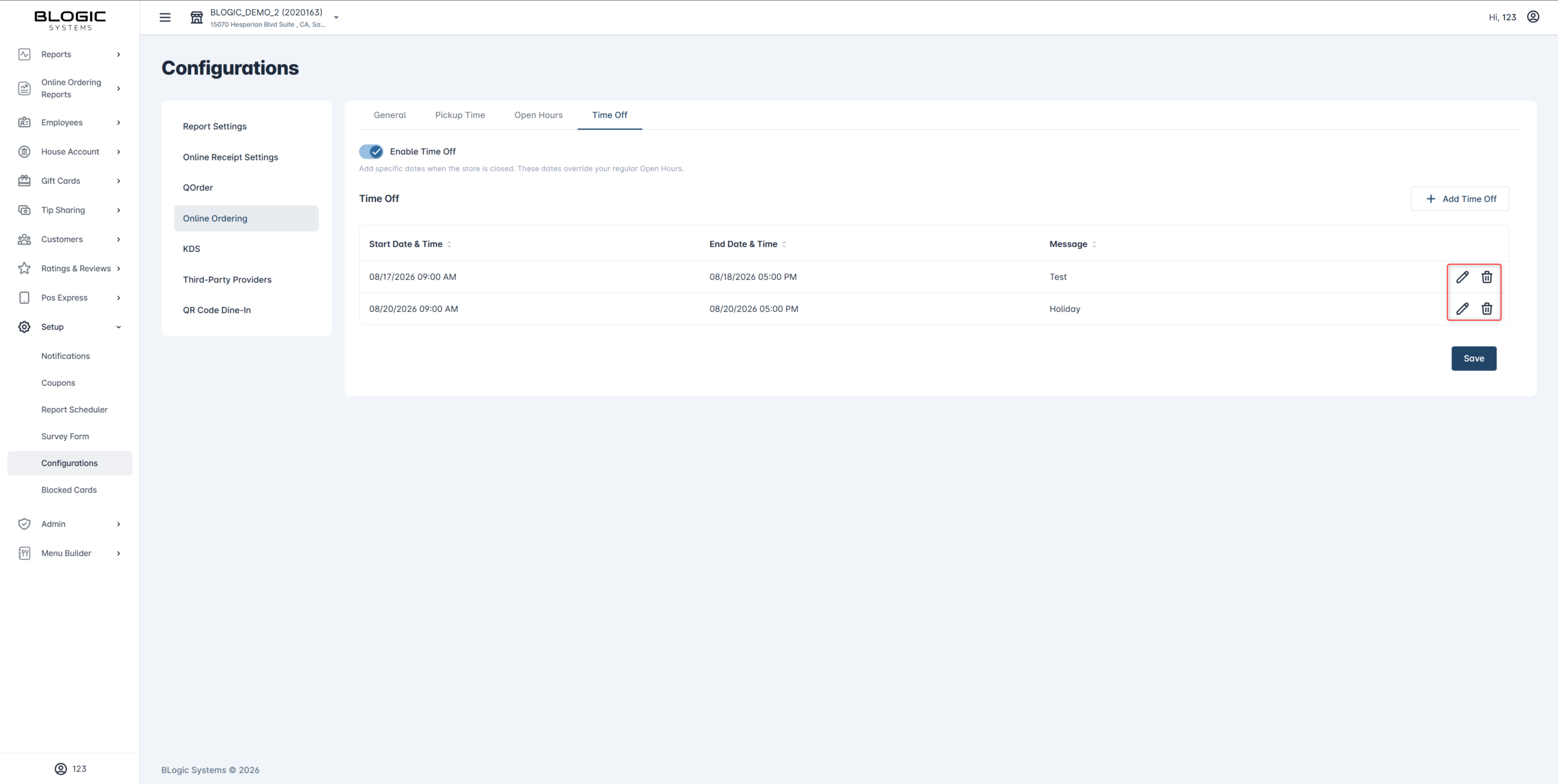Expand the House Account chevron

click(119, 151)
